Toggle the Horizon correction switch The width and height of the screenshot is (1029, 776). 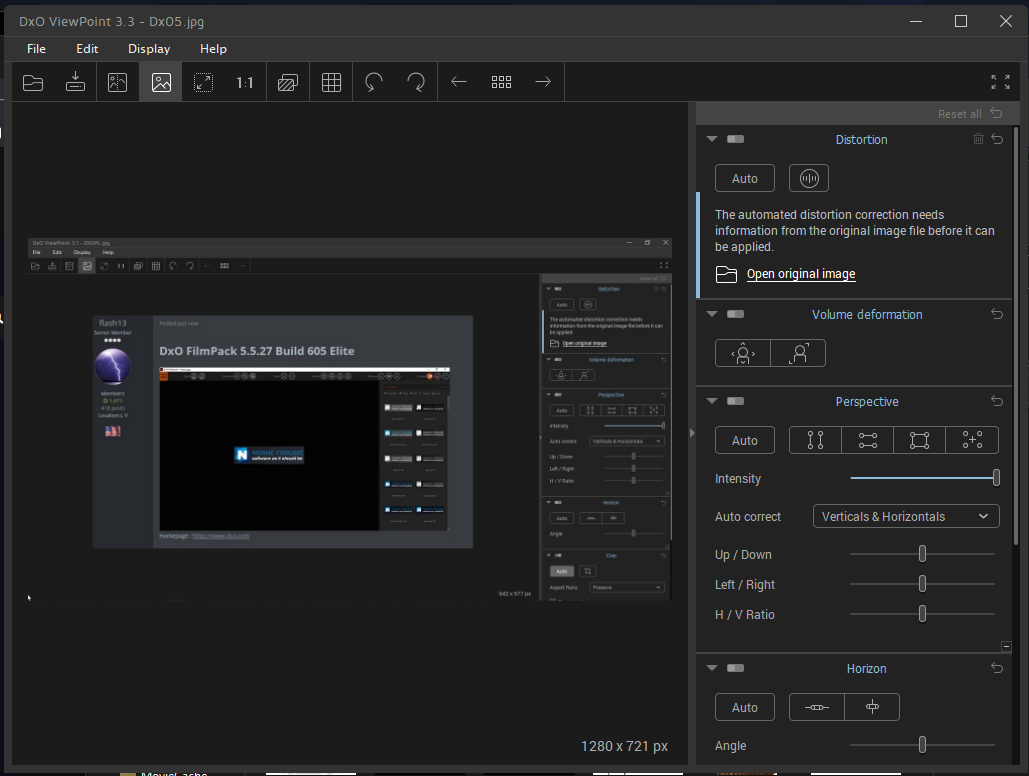pyautogui.click(x=736, y=668)
